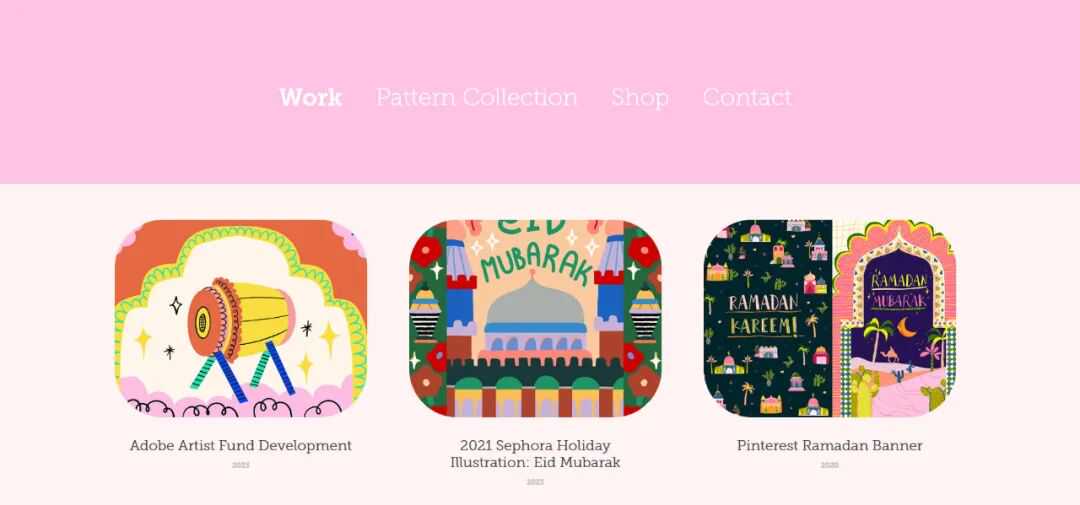Click the Pinterest Ramadan Banner title
The width and height of the screenshot is (1080, 505).
(830, 446)
